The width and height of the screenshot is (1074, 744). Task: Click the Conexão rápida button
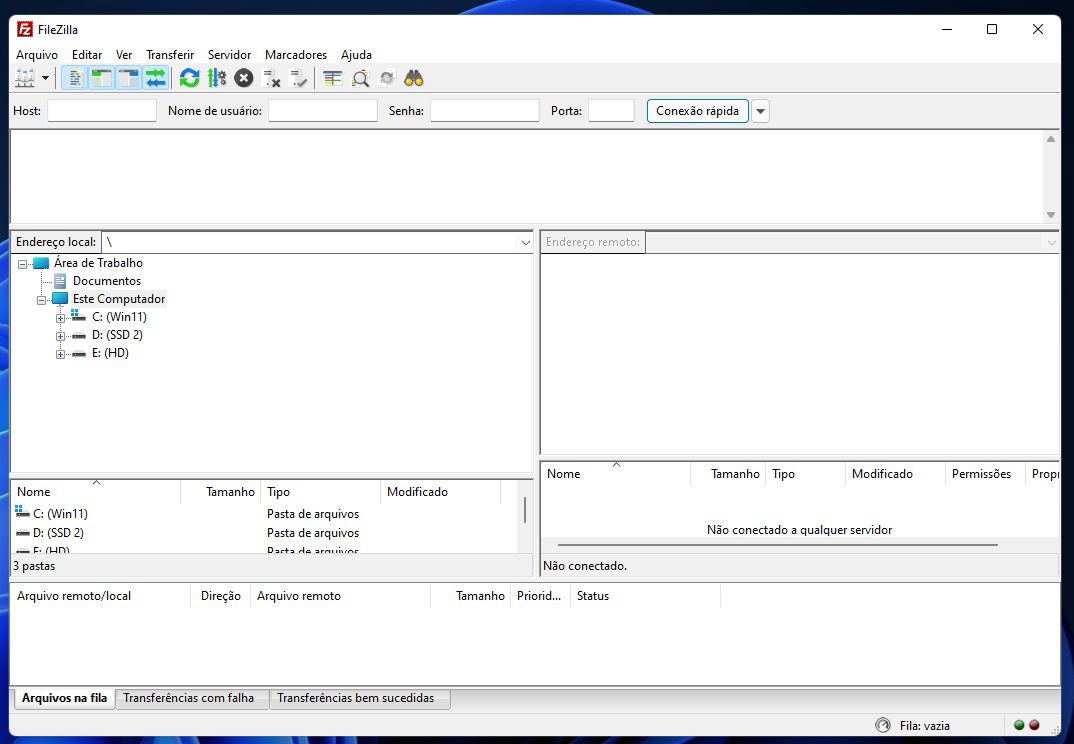click(697, 110)
